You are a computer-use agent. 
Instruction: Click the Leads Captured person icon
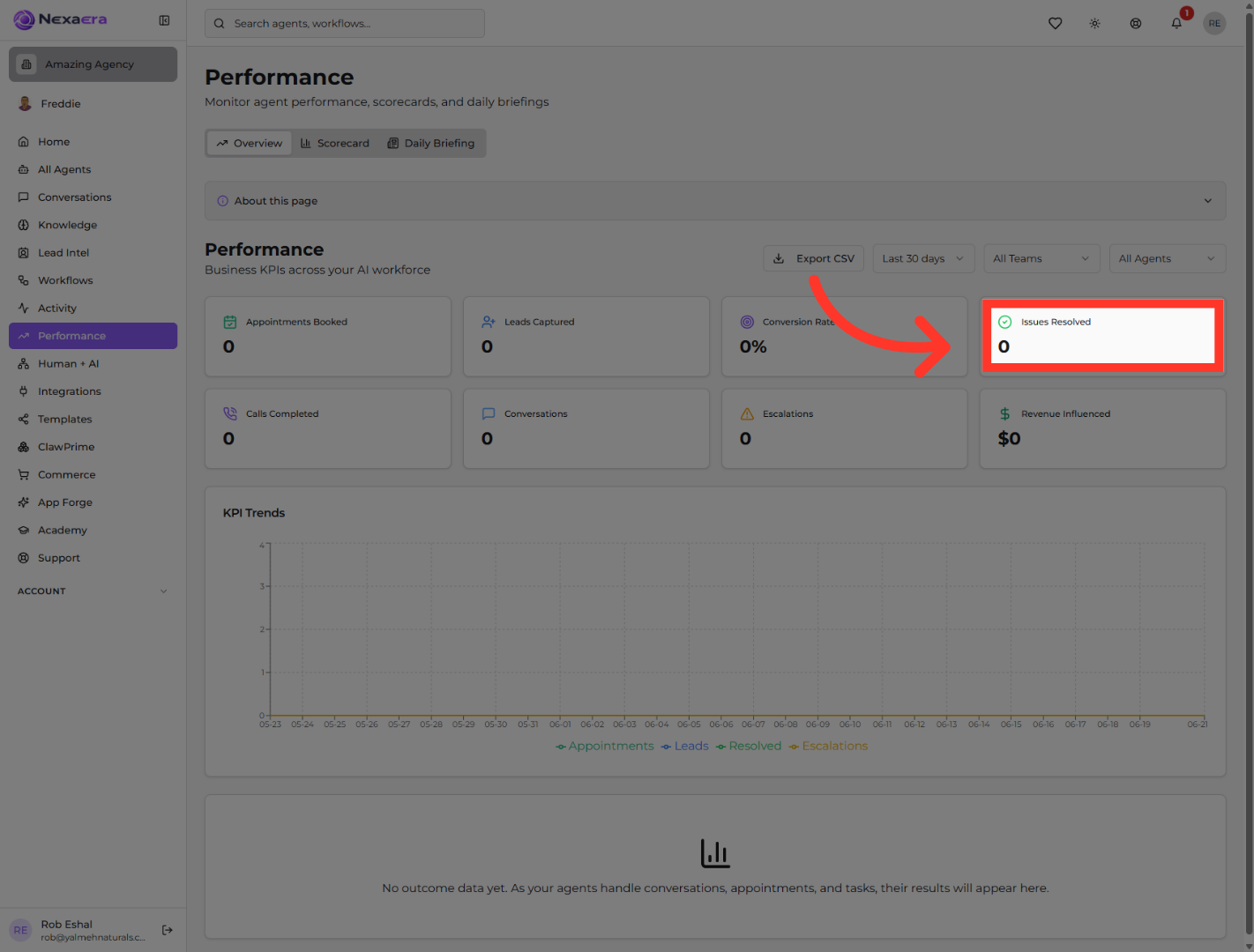point(489,323)
